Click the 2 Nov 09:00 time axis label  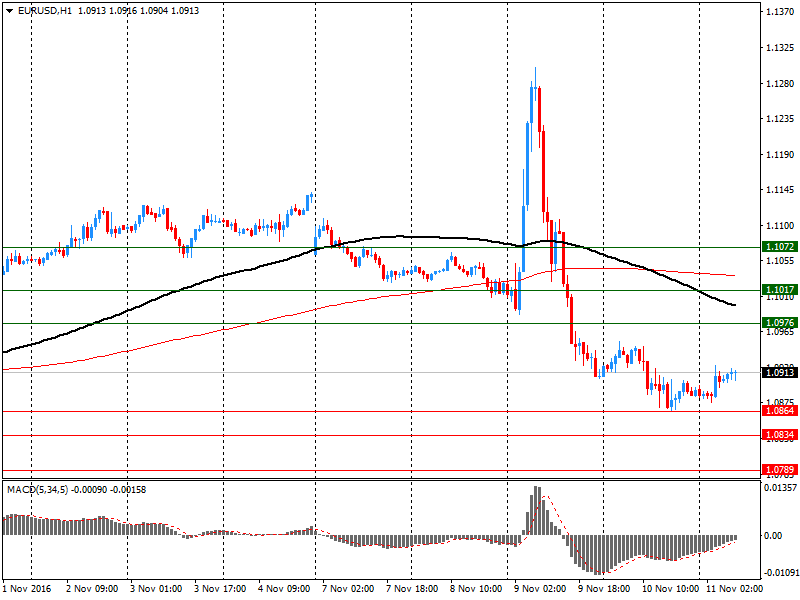pyautogui.click(x=92, y=589)
